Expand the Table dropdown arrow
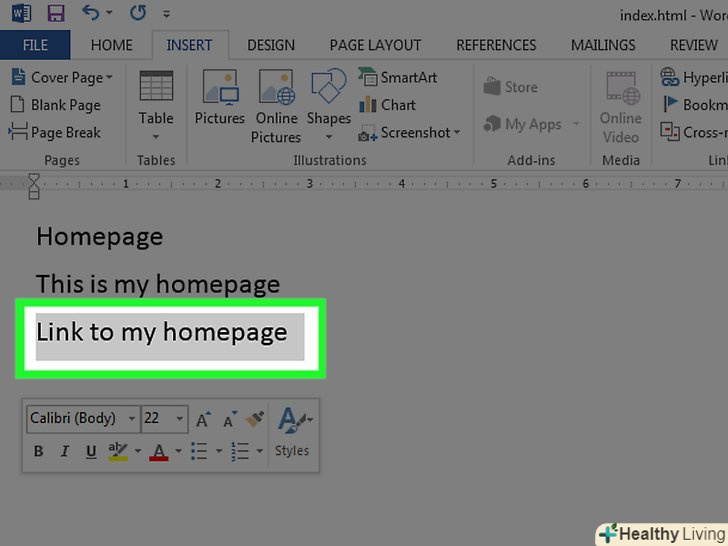 (x=156, y=136)
